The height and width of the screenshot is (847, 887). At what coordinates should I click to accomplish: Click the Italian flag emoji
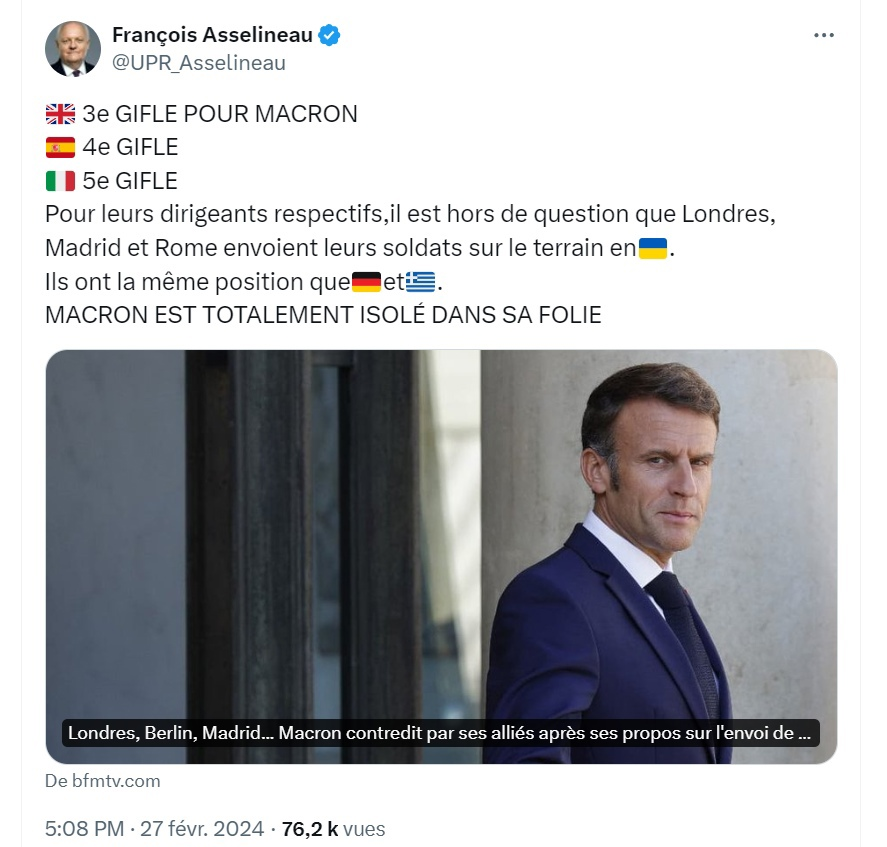60,181
